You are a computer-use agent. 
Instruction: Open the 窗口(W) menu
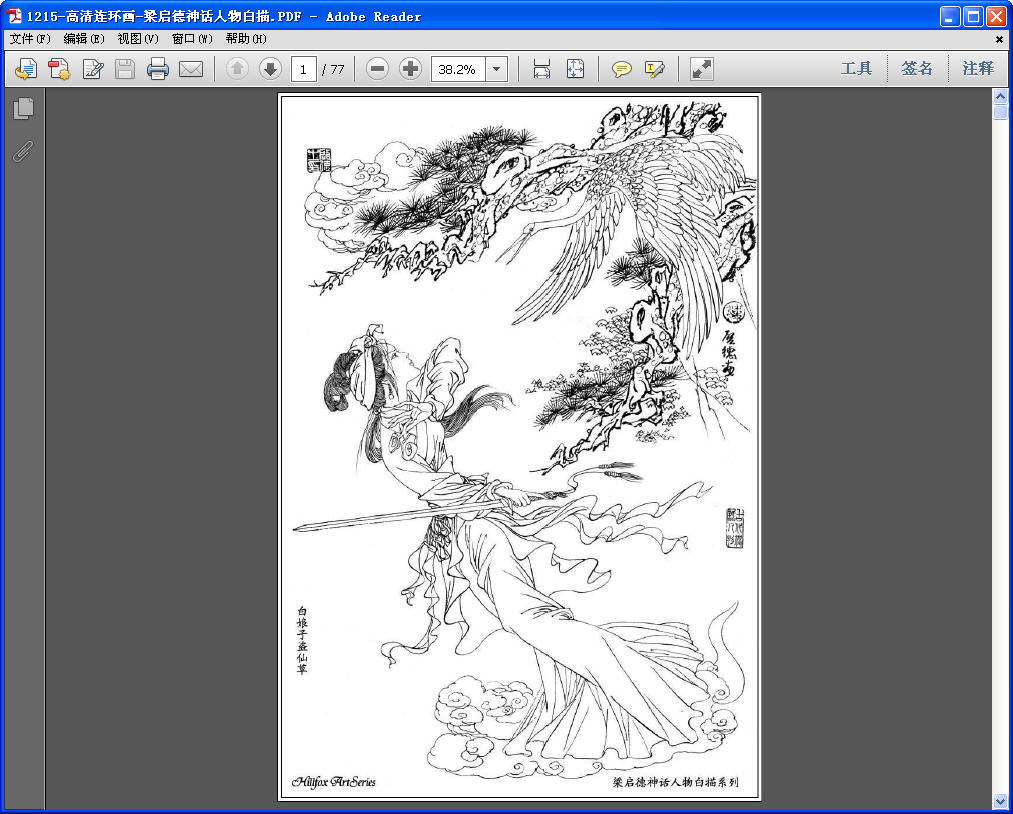pos(192,39)
